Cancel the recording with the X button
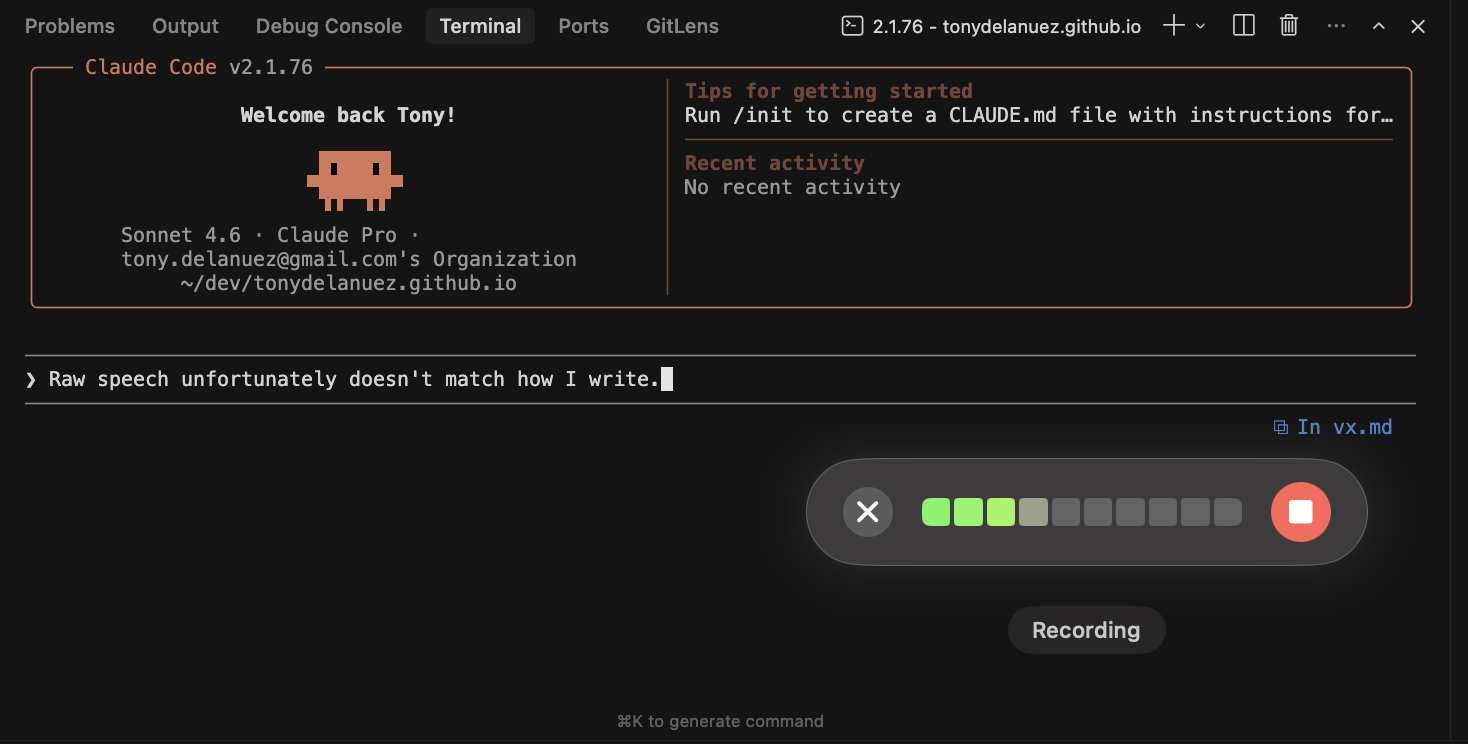 tap(867, 511)
